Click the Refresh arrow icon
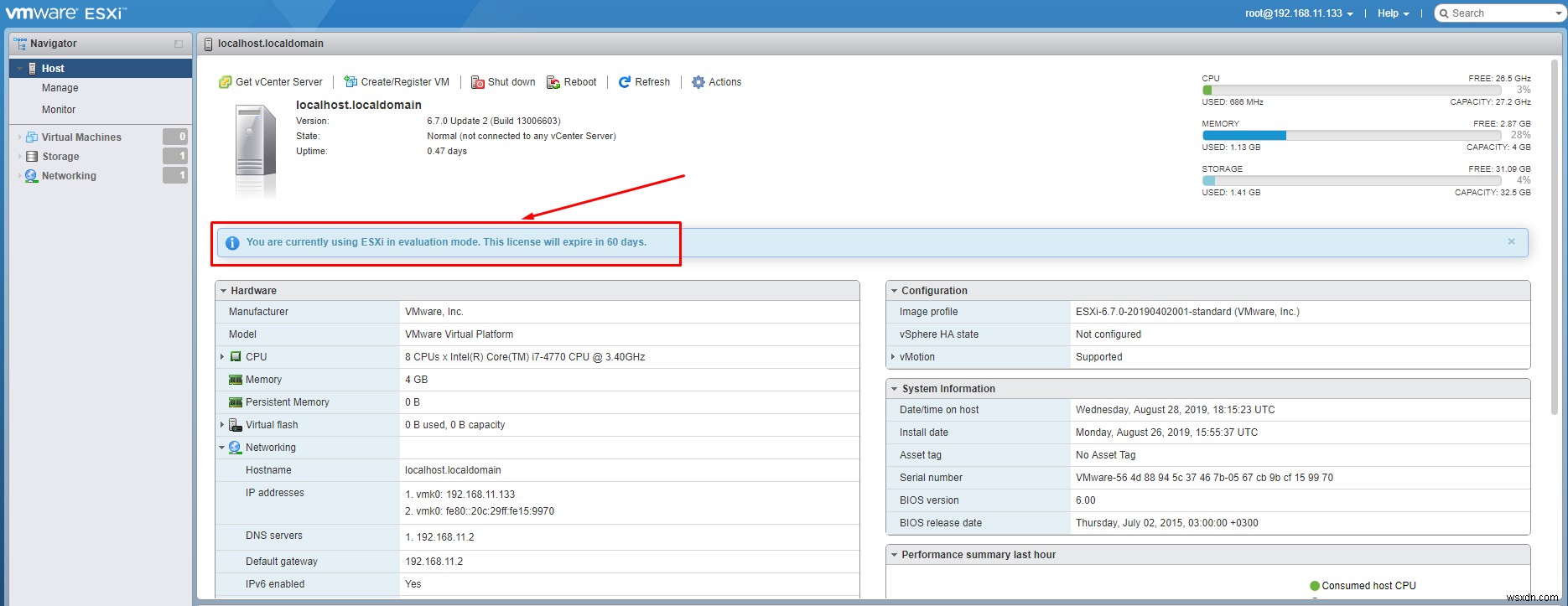The width and height of the screenshot is (1568, 606). pos(625,82)
